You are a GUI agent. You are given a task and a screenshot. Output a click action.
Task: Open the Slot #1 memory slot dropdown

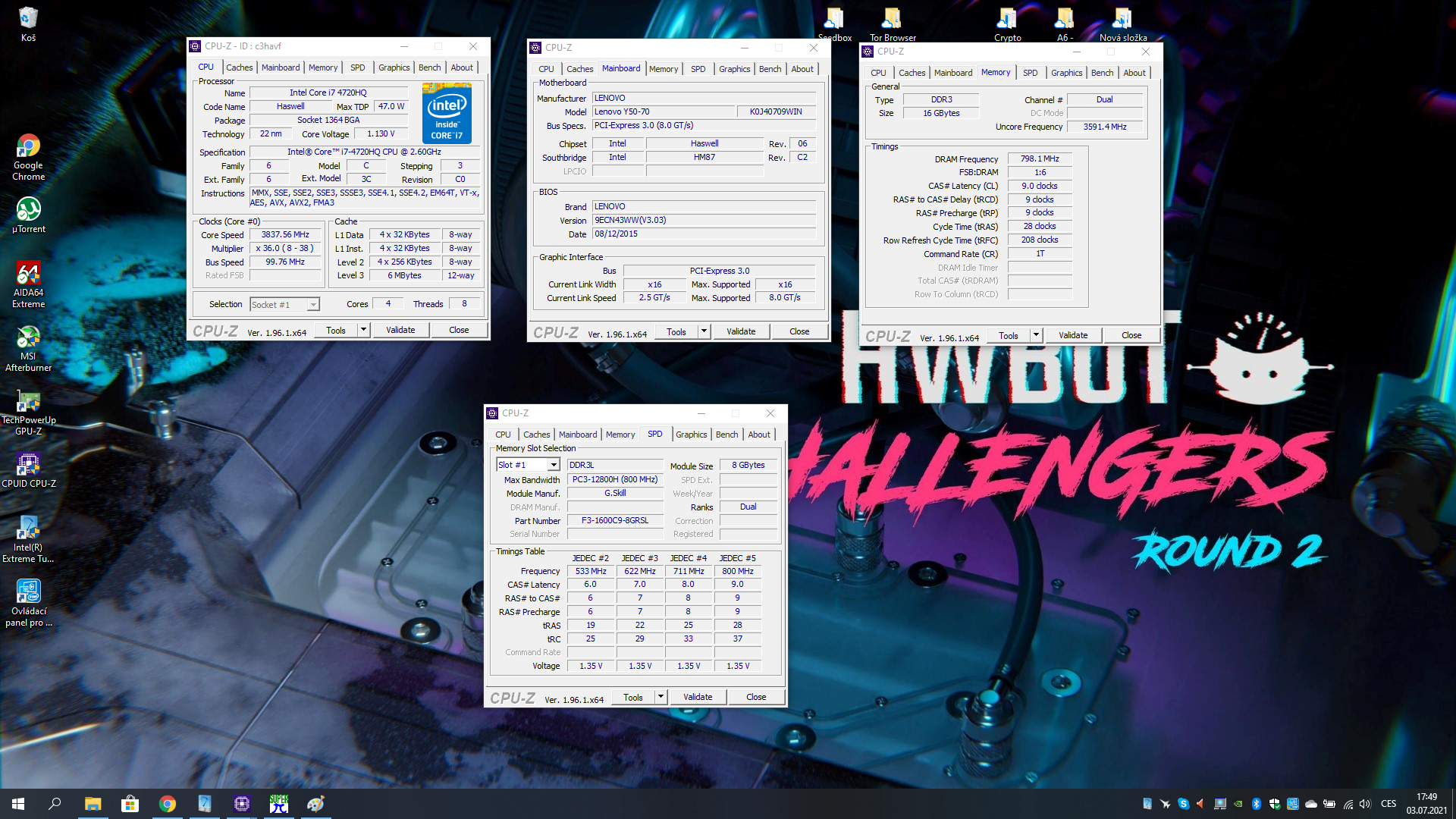(x=554, y=465)
